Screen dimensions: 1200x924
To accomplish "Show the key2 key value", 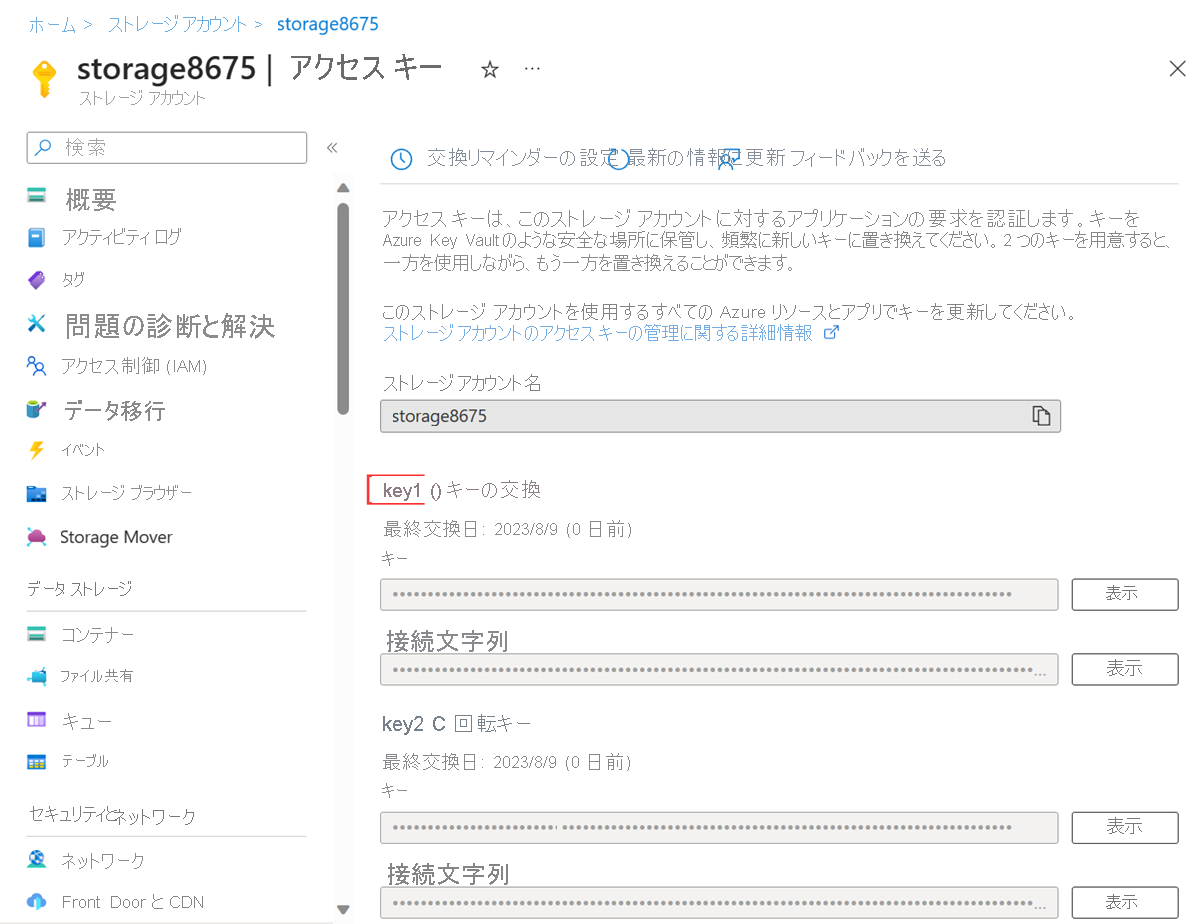I will (x=1125, y=827).
